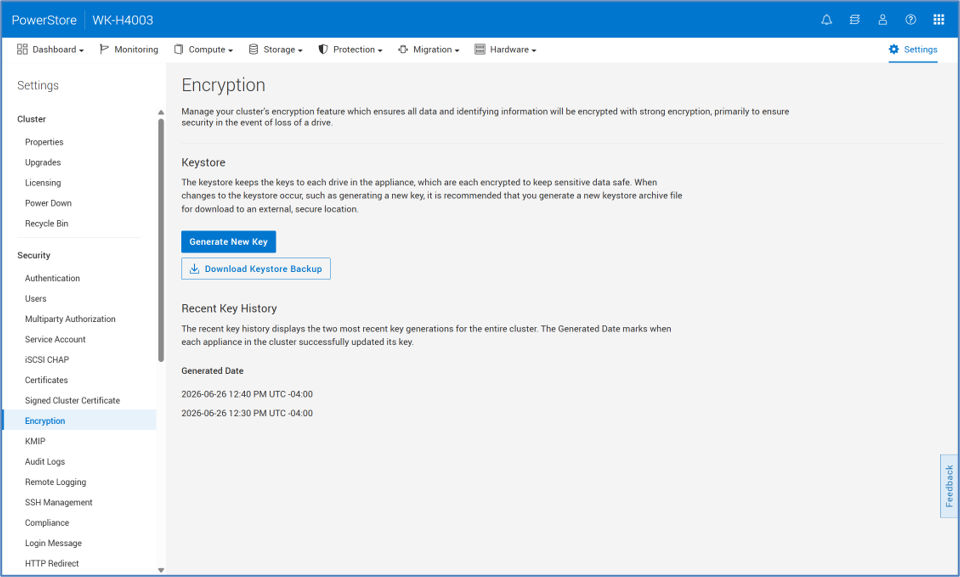Expand the Migration dropdown menu
Viewport: 960px width, 577px height.
pos(457,50)
